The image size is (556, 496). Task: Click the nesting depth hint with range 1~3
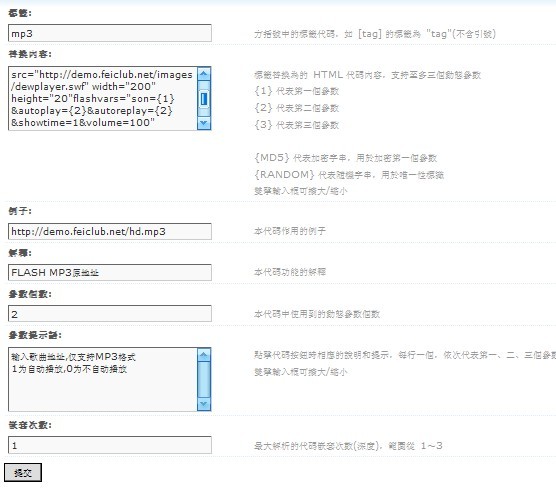348,446
